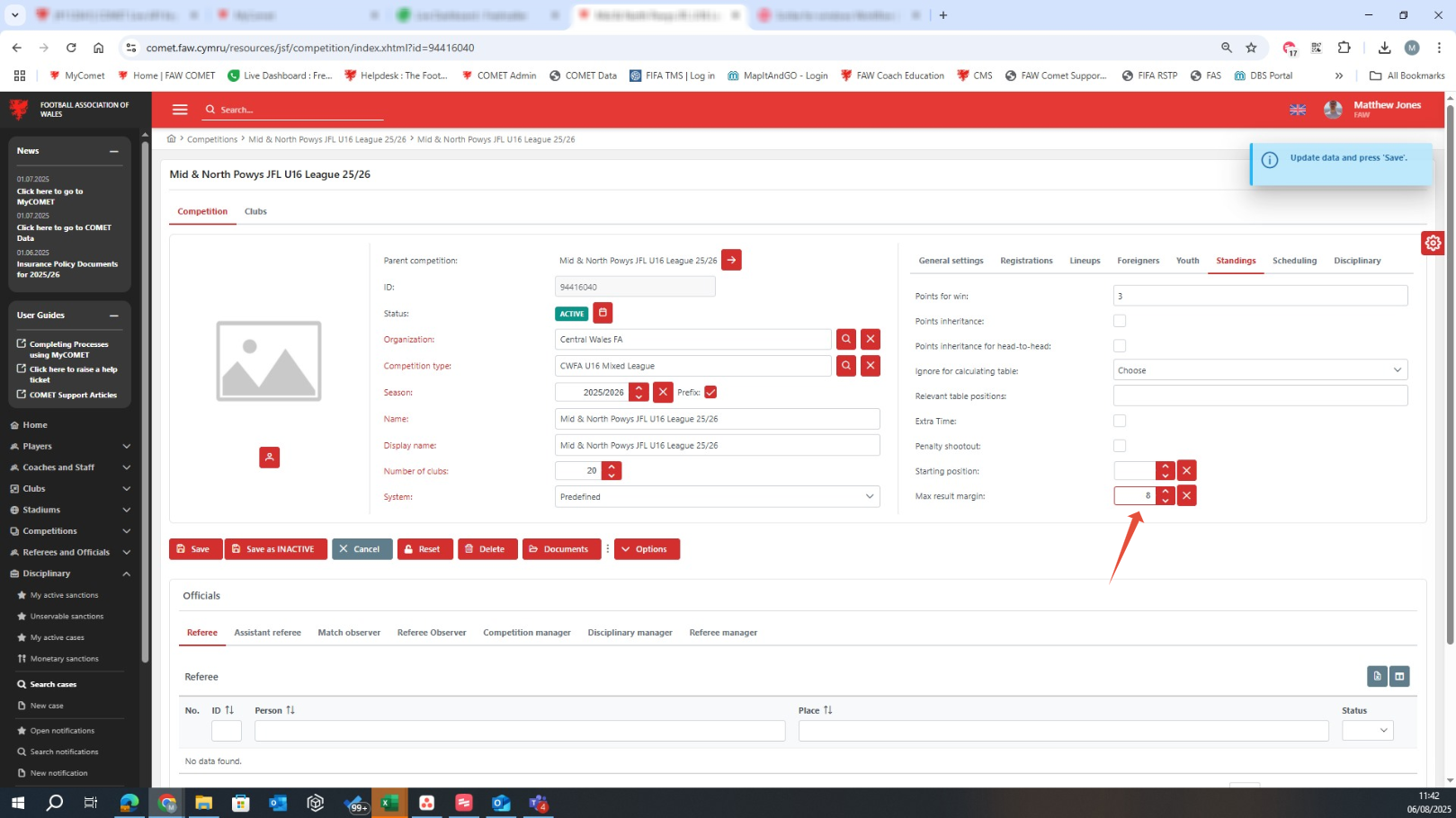This screenshot has width=1456, height=818.
Task: Clear the Starting position value
Action: (1187, 471)
